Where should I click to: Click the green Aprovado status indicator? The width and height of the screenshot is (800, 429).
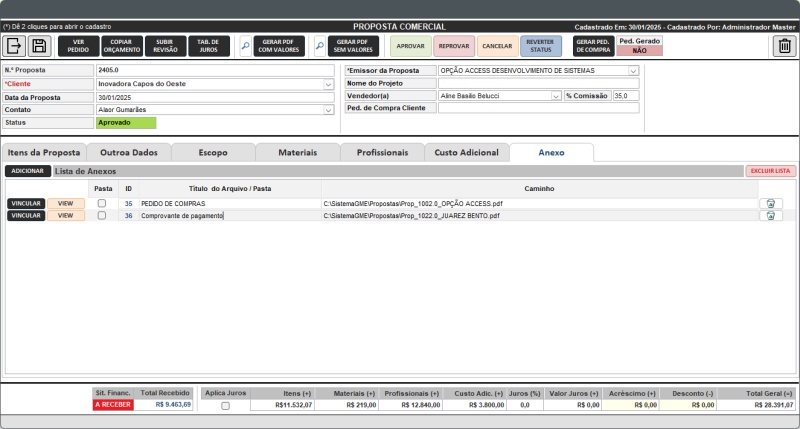click(126, 123)
